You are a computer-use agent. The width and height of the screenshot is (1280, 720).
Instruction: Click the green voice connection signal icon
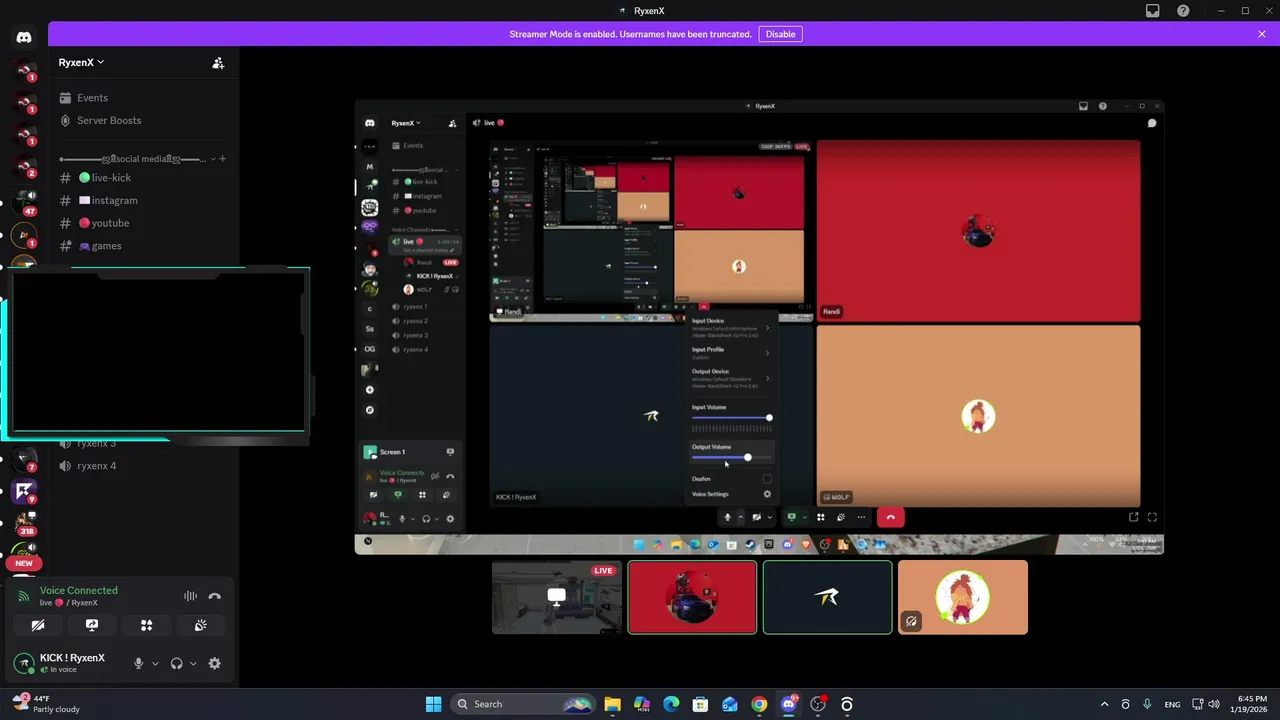click(x=24, y=596)
